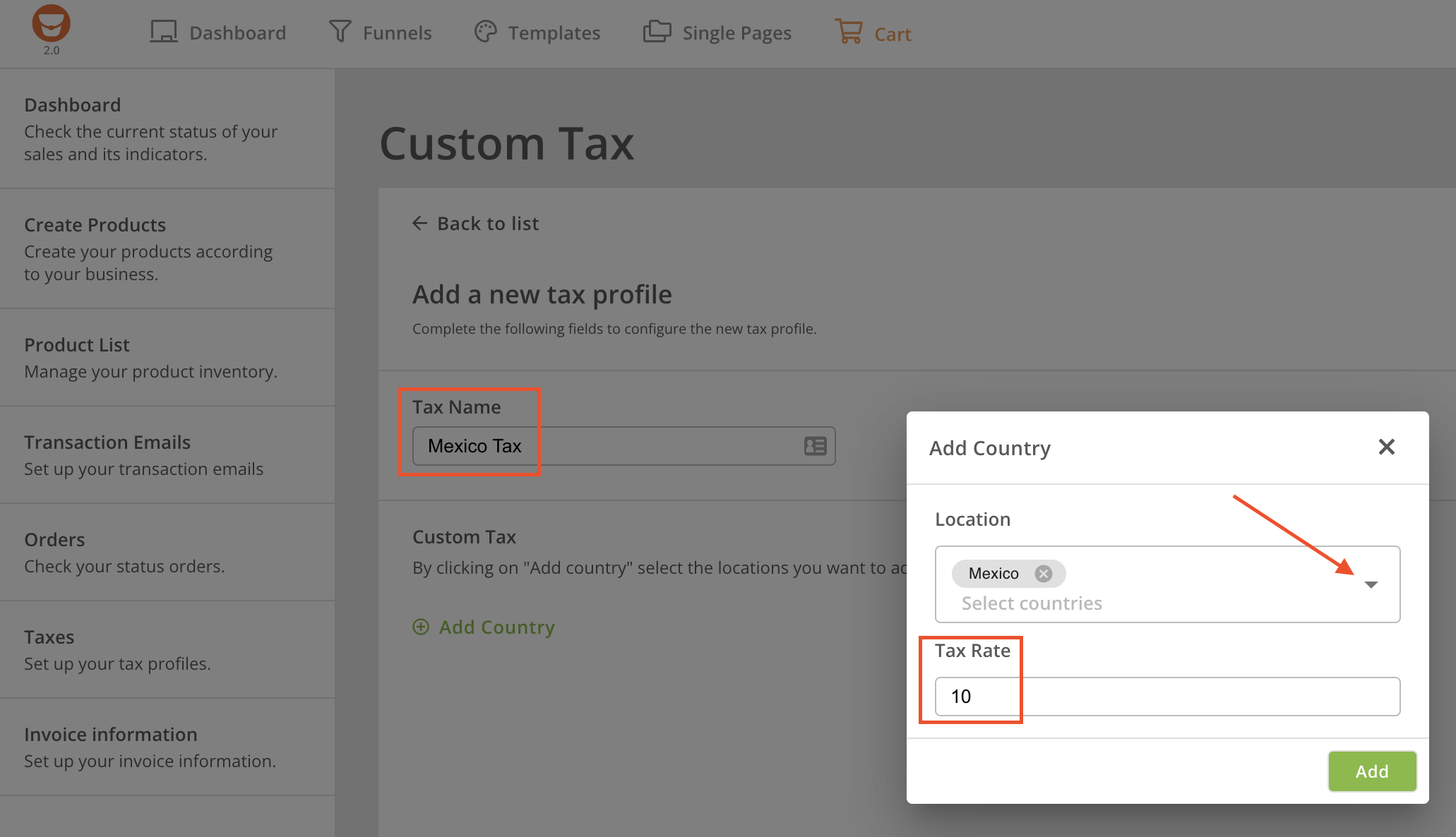The width and height of the screenshot is (1456, 837).
Task: Expand the Location countries dropdown arrow
Action: tap(1371, 584)
